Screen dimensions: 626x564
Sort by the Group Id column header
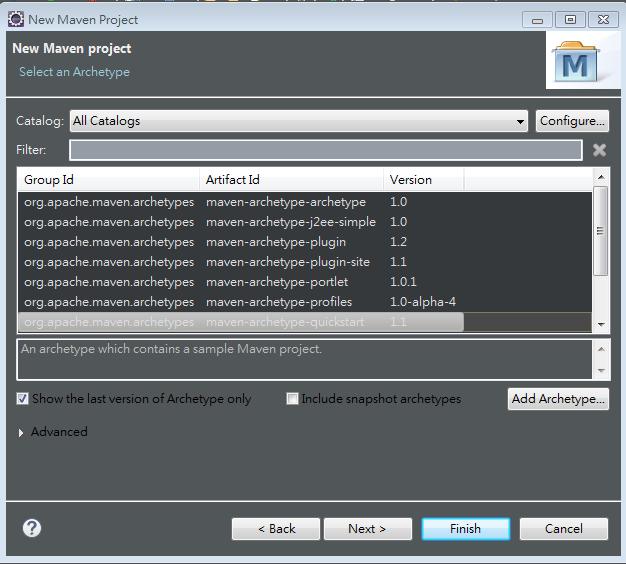[x=109, y=180]
